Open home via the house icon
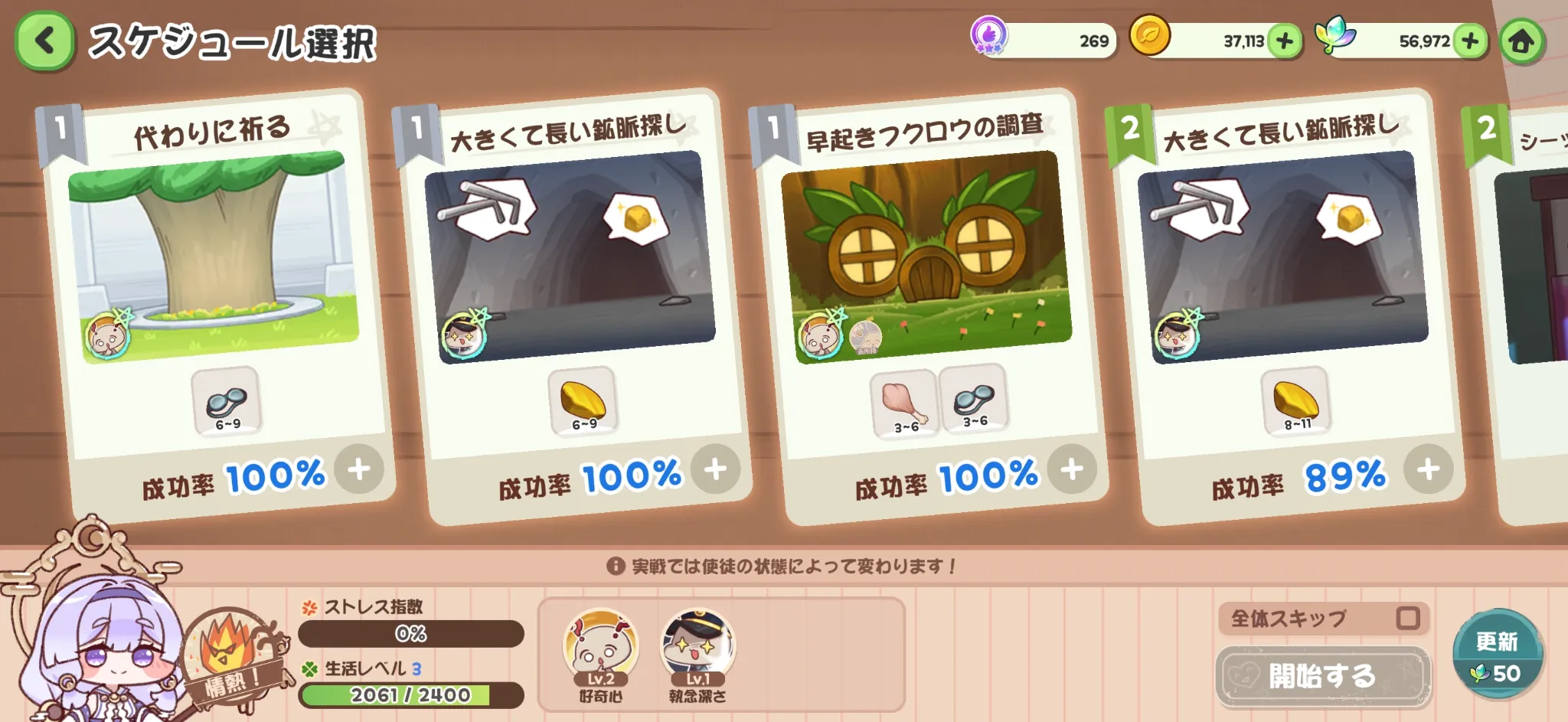Image resolution: width=1568 pixels, height=722 pixels. tap(1521, 41)
